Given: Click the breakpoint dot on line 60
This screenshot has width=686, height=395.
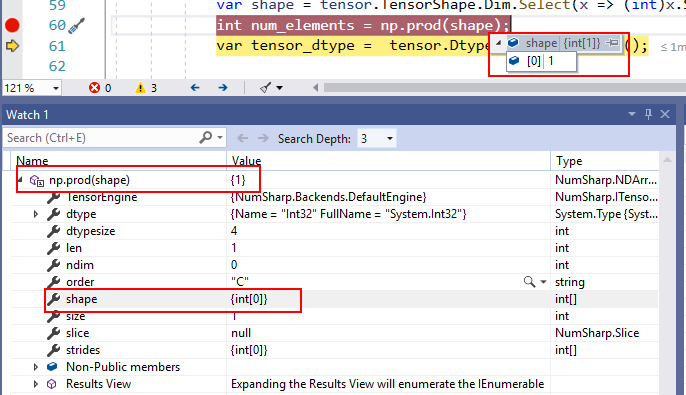Looking at the screenshot, I should tap(12, 25).
